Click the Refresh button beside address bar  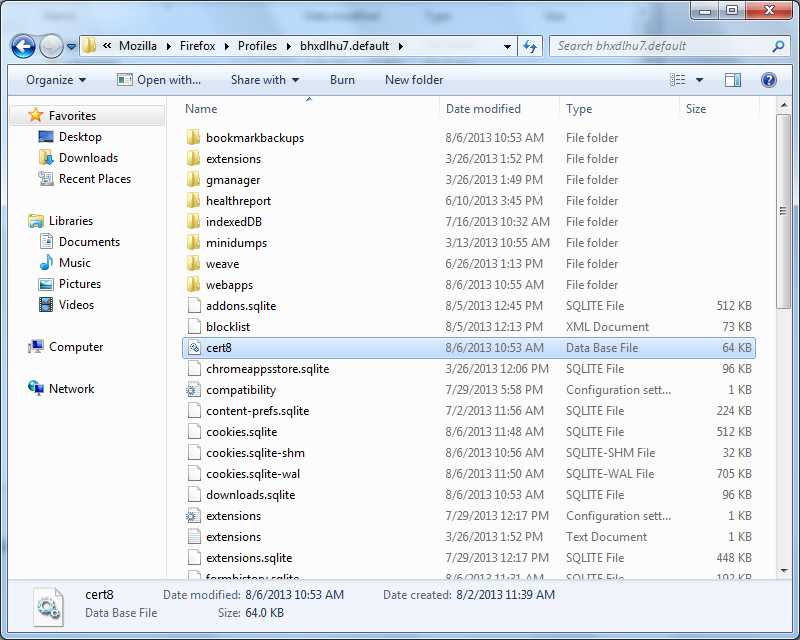(530, 46)
